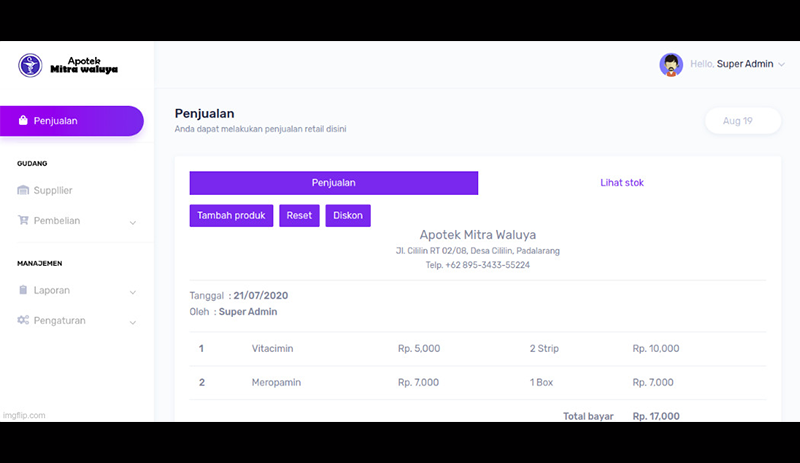Click the Apotek Mitra Waluya logo icon

click(x=31, y=65)
